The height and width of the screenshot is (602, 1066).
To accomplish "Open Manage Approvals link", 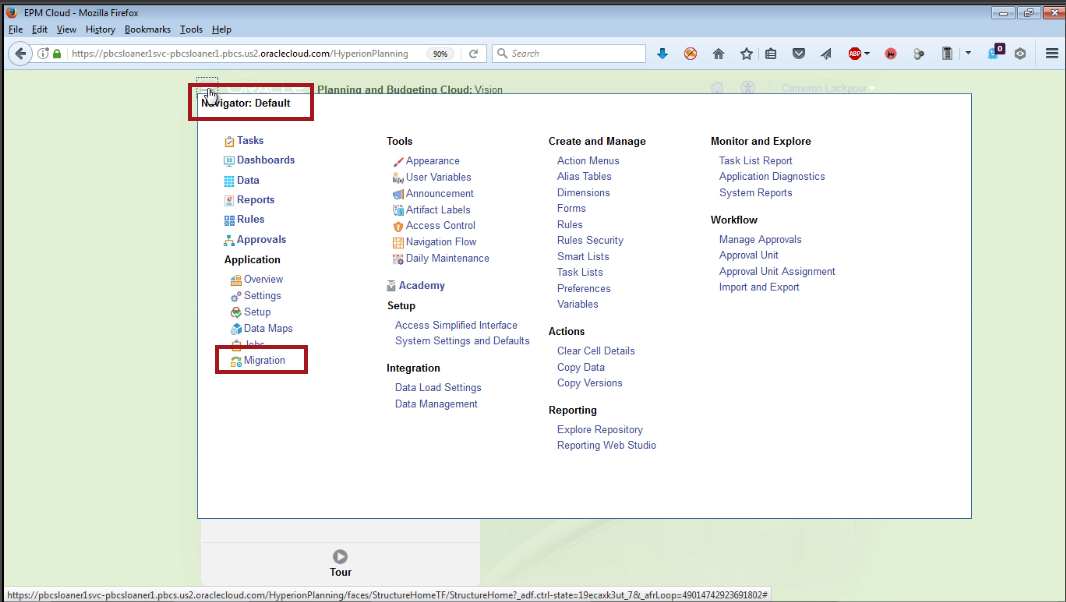I will pyautogui.click(x=760, y=240).
